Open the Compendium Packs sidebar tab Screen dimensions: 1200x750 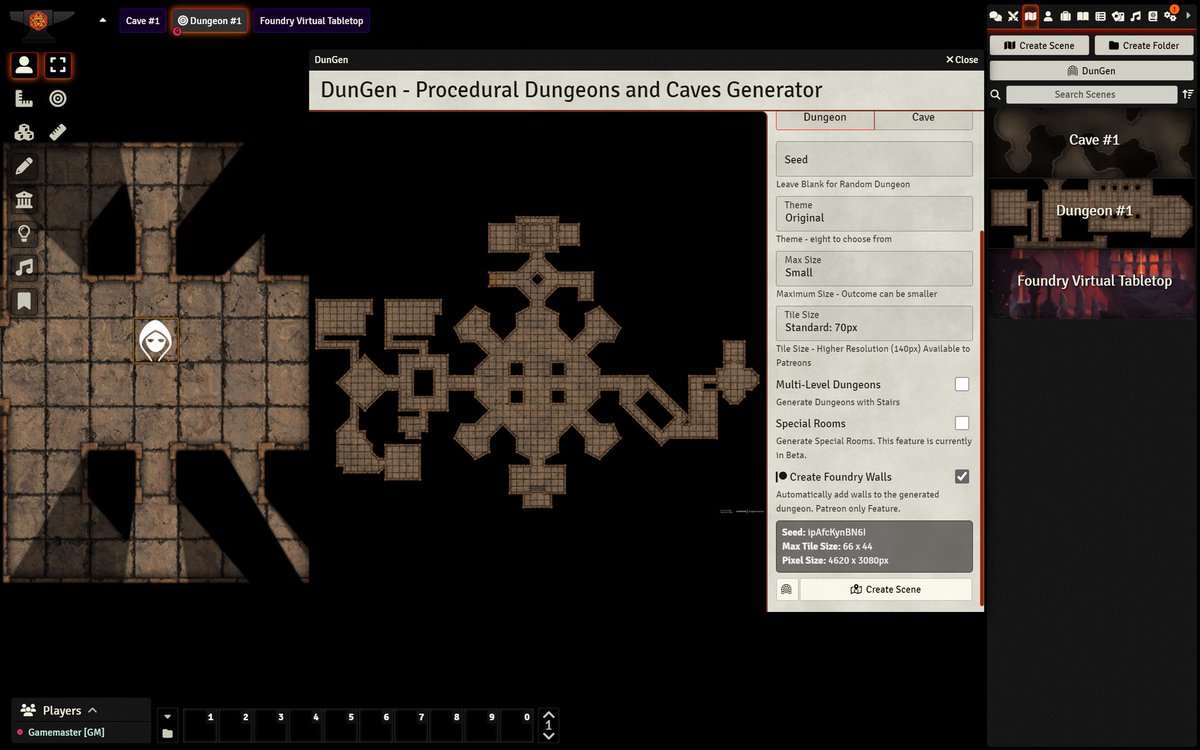pos(1152,16)
